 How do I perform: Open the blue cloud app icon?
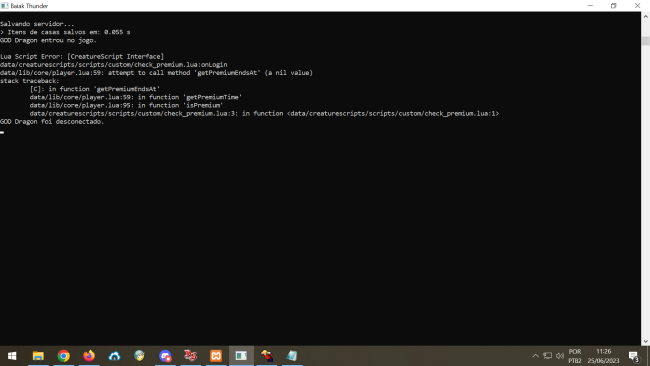click(x=114, y=356)
